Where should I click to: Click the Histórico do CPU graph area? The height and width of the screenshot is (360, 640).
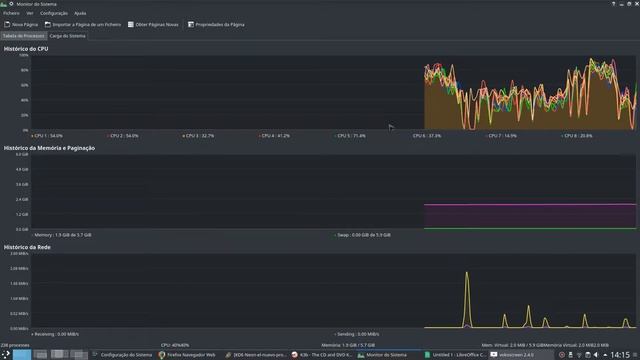coord(333,93)
